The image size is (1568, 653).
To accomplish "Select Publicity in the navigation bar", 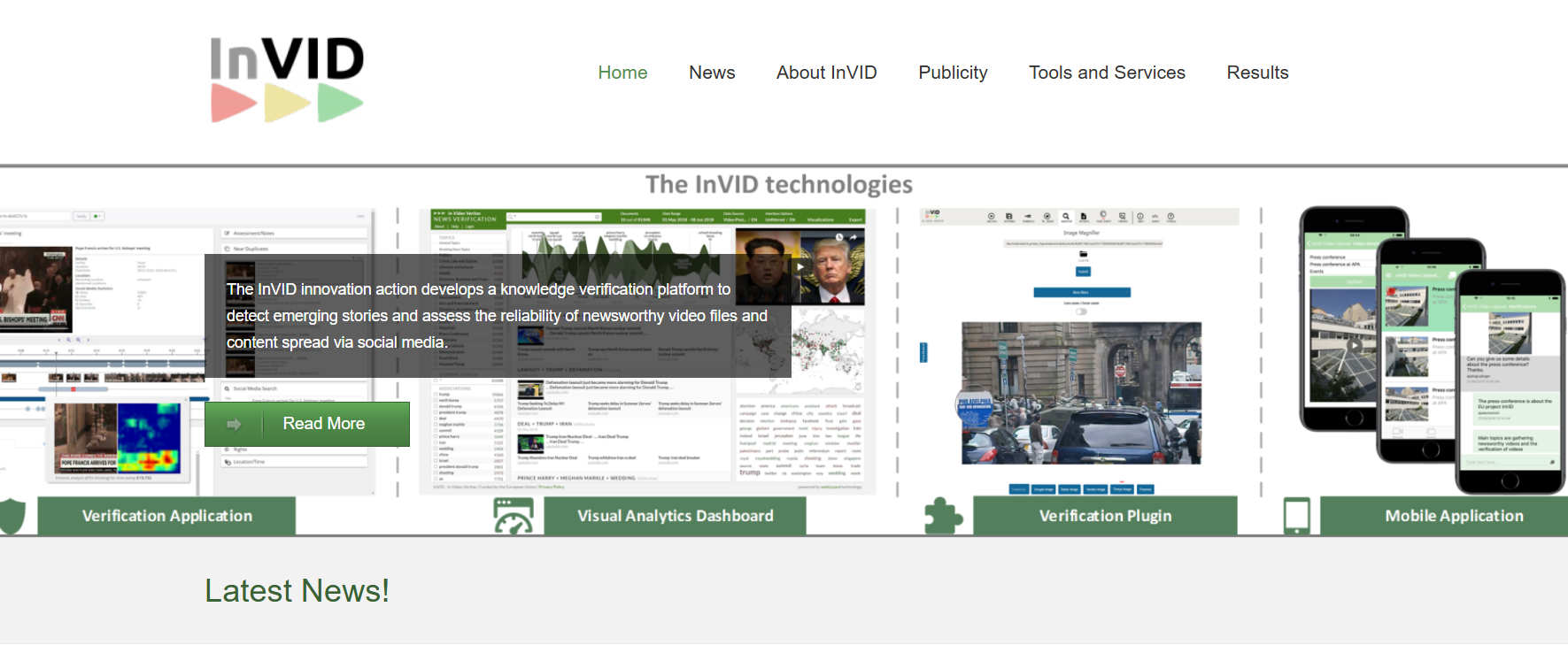I will [x=953, y=73].
